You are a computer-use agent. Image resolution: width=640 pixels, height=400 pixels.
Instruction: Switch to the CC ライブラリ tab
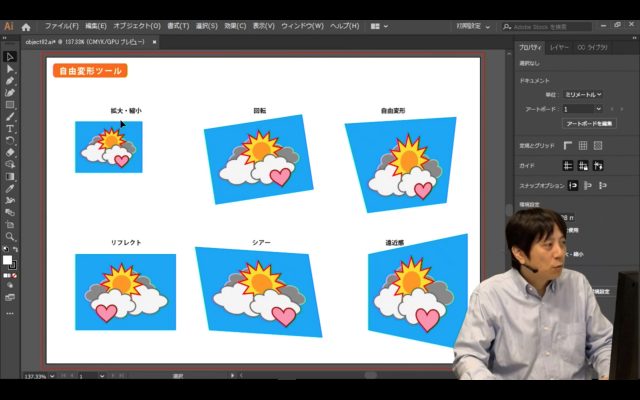tap(592, 48)
